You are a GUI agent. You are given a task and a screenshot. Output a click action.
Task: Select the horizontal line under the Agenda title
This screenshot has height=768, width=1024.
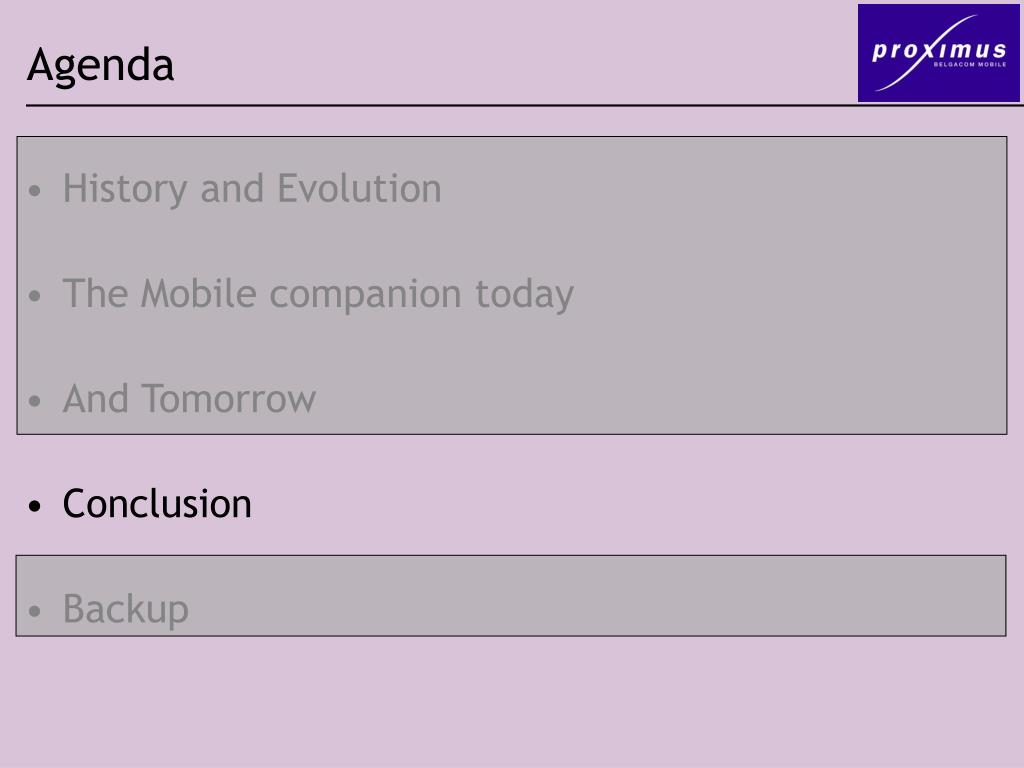(524, 104)
